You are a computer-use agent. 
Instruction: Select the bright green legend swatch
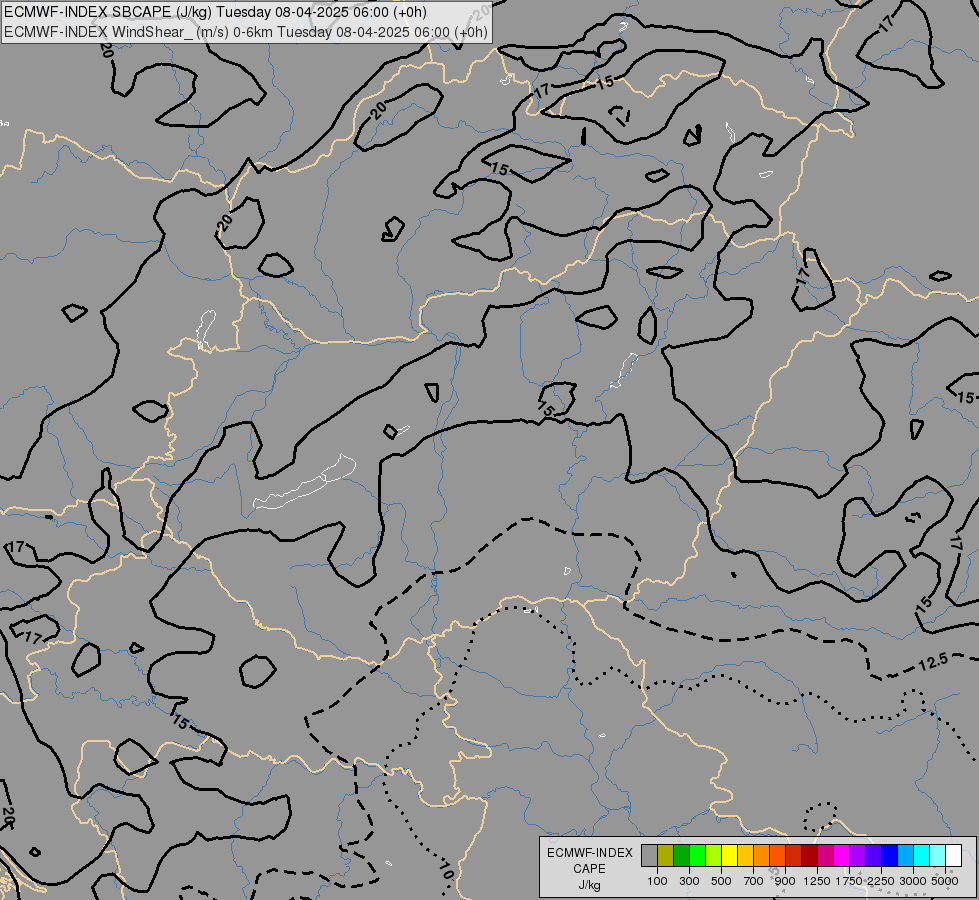697,856
